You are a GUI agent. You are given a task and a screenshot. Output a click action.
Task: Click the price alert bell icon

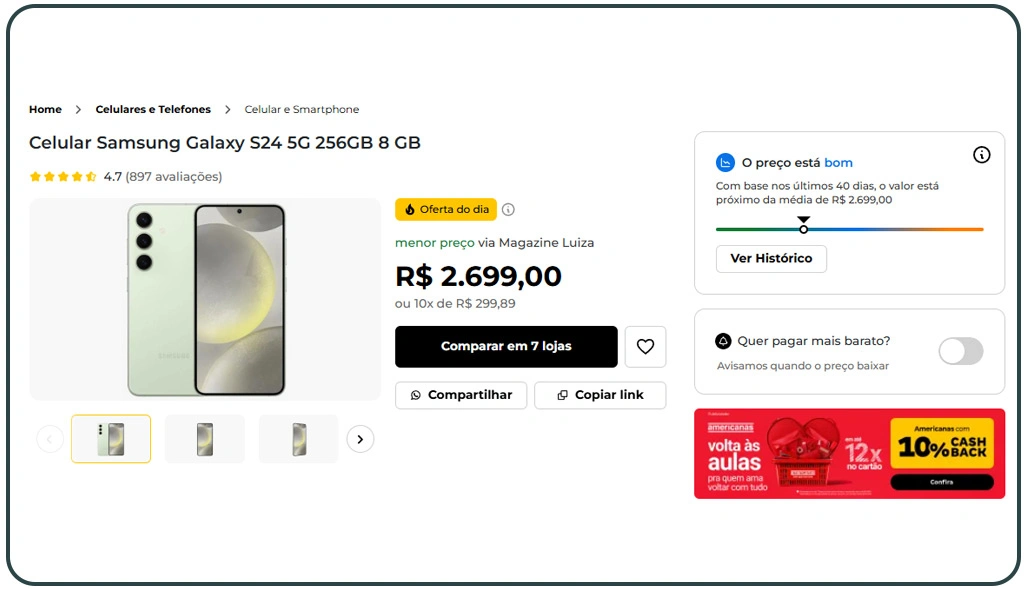724,341
